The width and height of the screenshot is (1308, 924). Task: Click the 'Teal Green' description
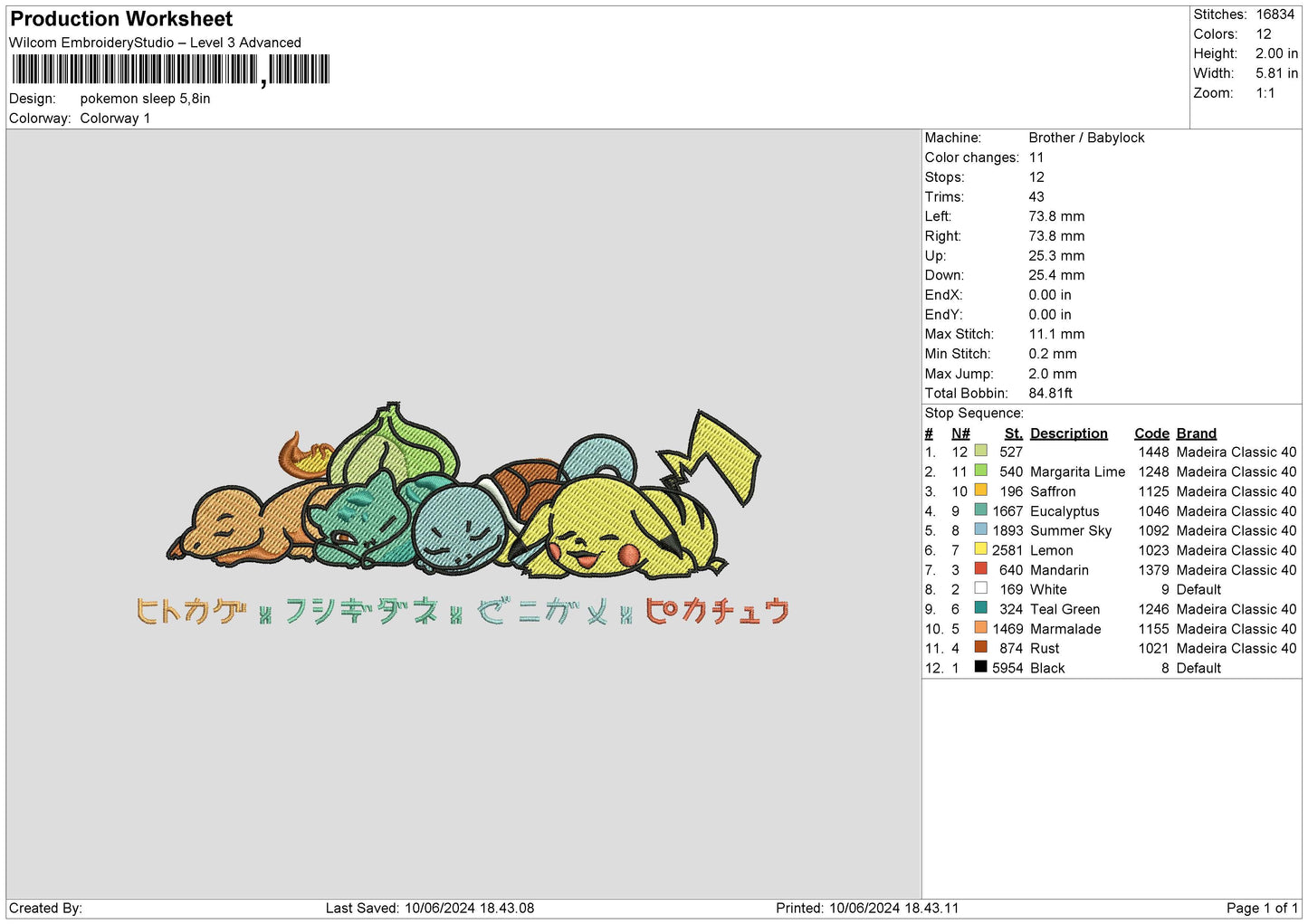(x=1065, y=609)
